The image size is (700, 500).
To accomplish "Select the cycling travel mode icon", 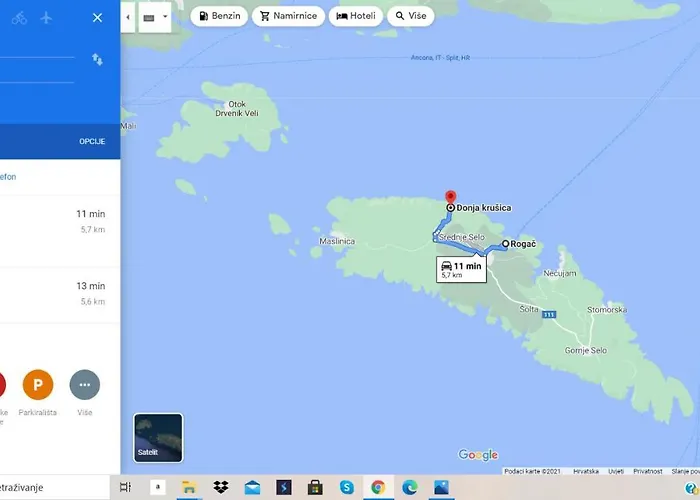I will click(20, 18).
